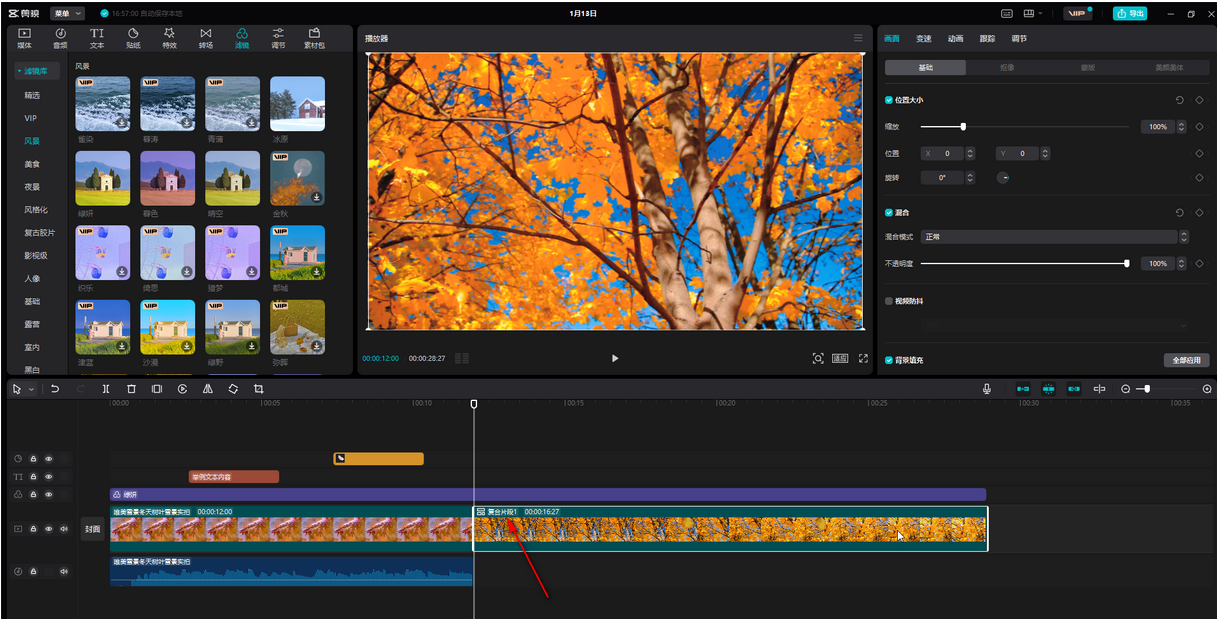The width and height of the screenshot is (1217, 619).
Task: Toggle the 混合 checkbox
Action: (889, 213)
